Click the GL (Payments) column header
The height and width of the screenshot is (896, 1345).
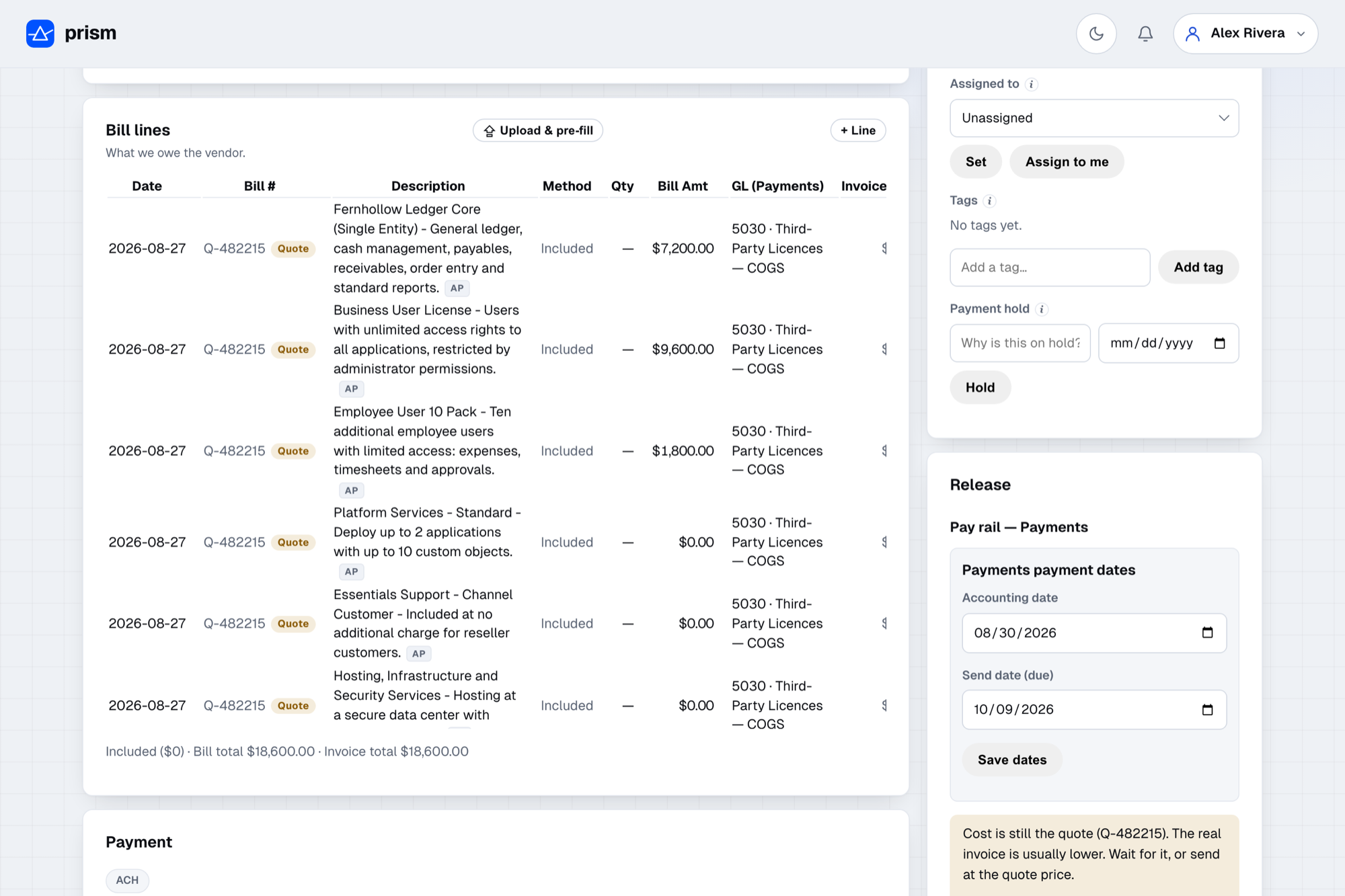(777, 186)
